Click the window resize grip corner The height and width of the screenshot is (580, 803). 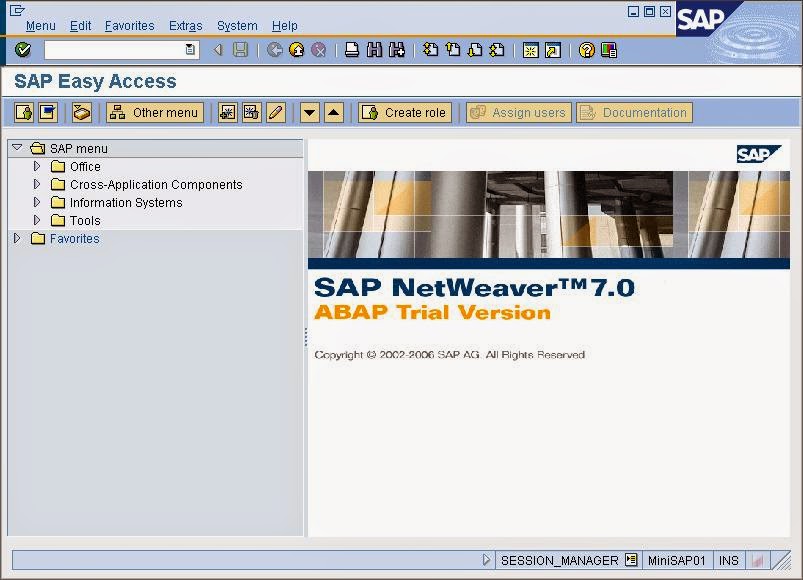pos(781,561)
